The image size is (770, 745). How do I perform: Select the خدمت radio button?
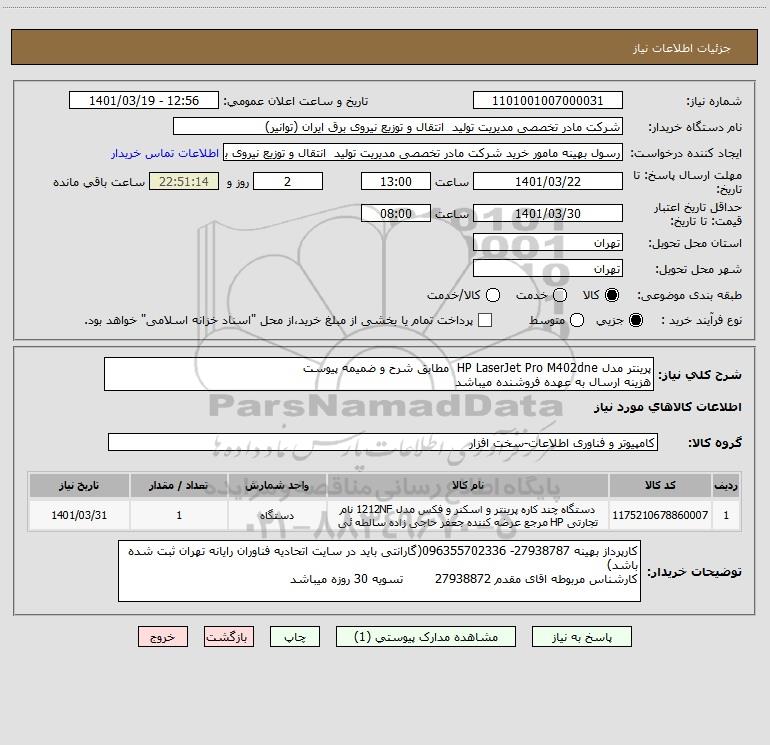tap(560, 295)
